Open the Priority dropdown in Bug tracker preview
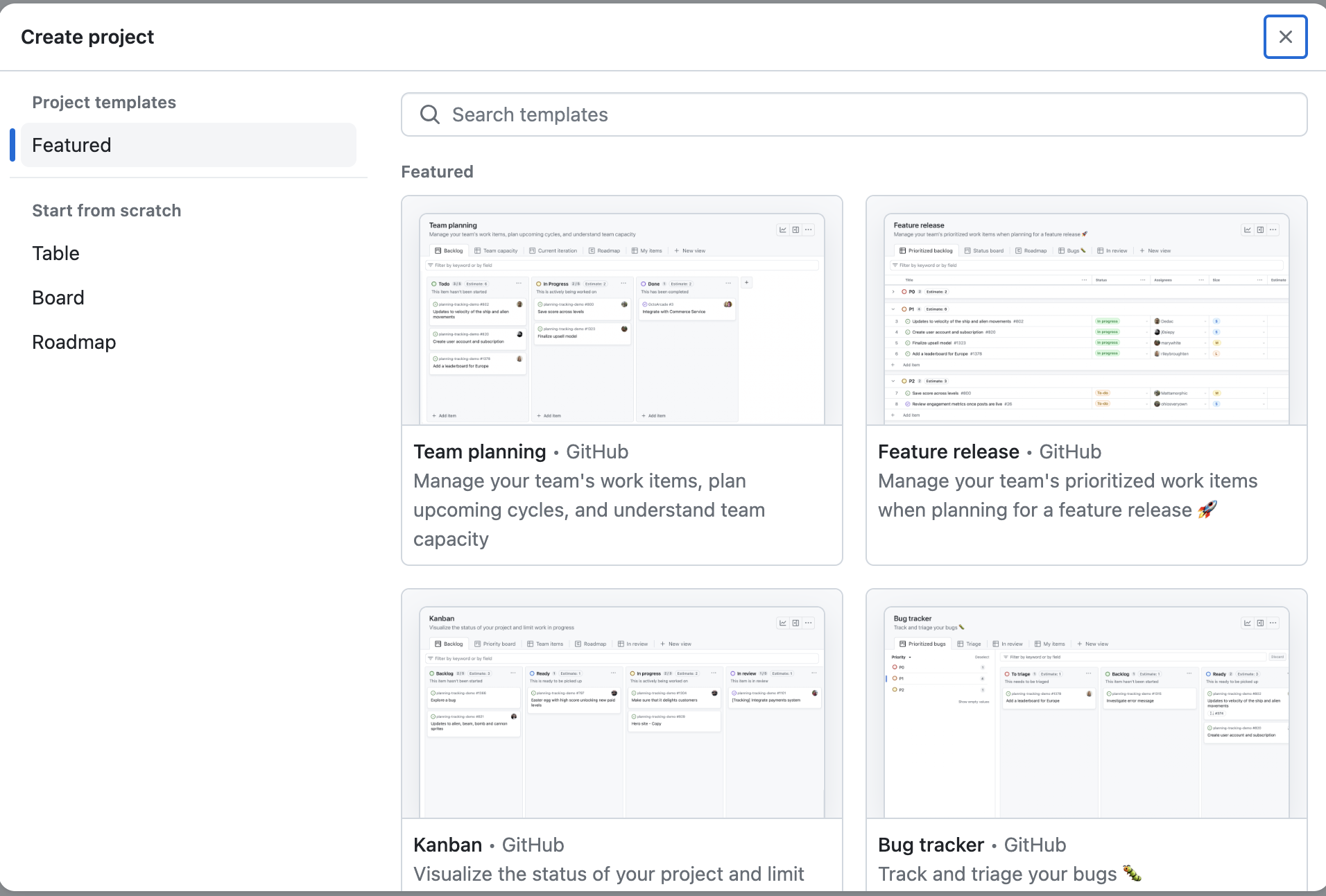The width and height of the screenshot is (1326, 896). coord(902,657)
